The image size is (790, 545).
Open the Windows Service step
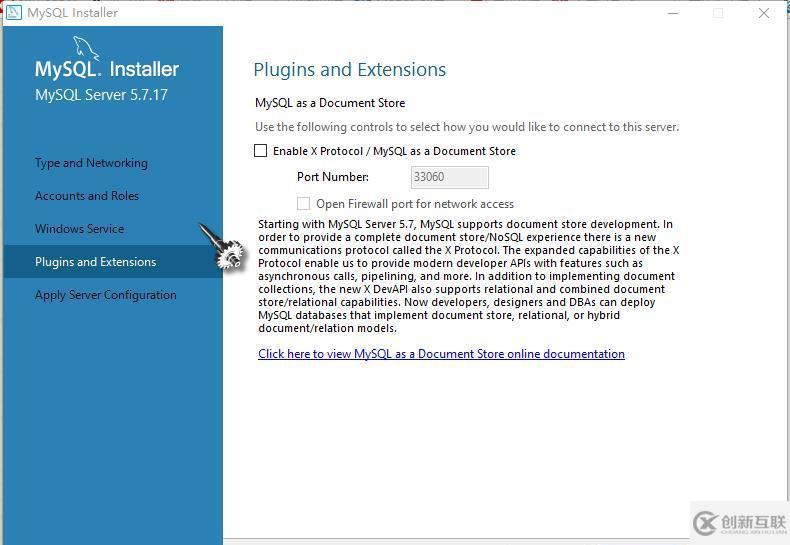click(80, 229)
